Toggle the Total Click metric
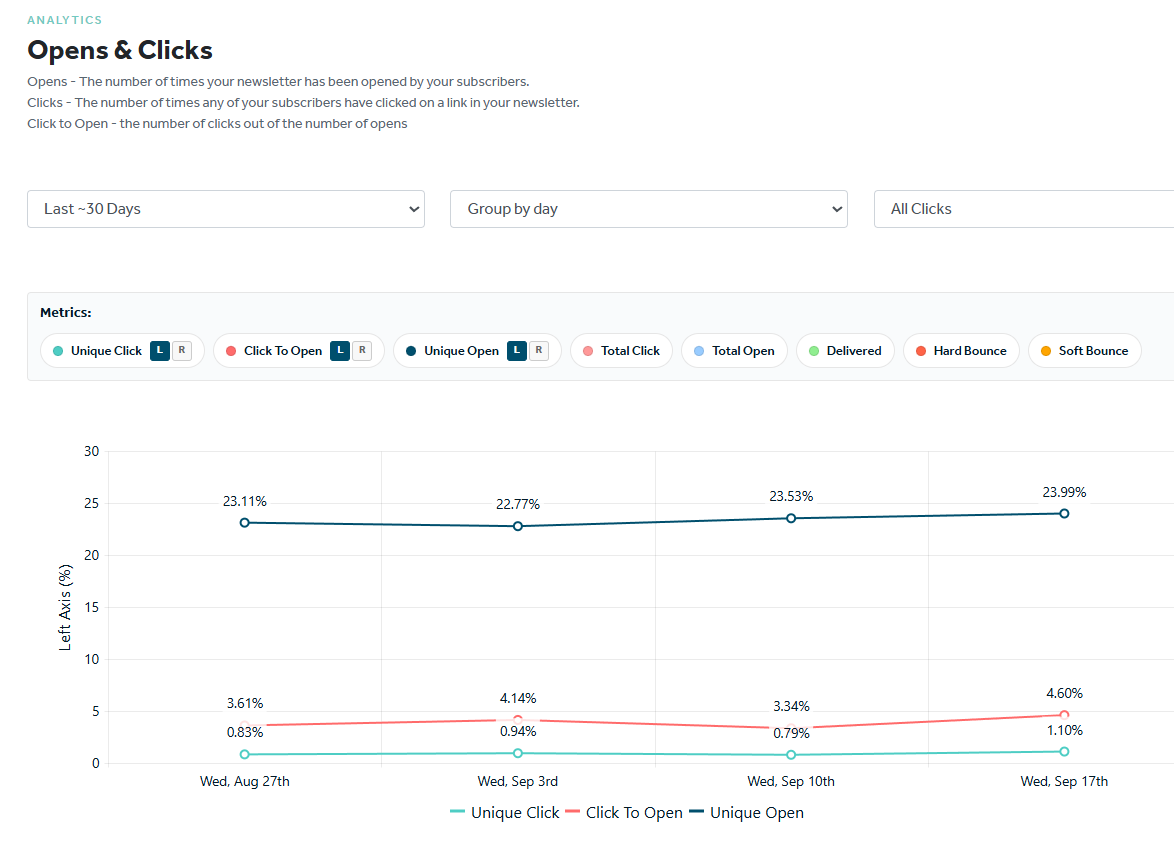Image resolution: width=1174 pixels, height=842 pixels. coord(621,350)
